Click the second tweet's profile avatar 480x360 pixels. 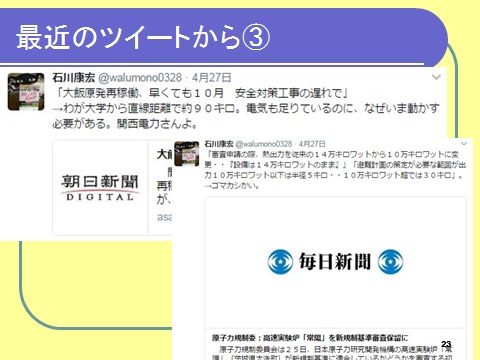(187, 154)
